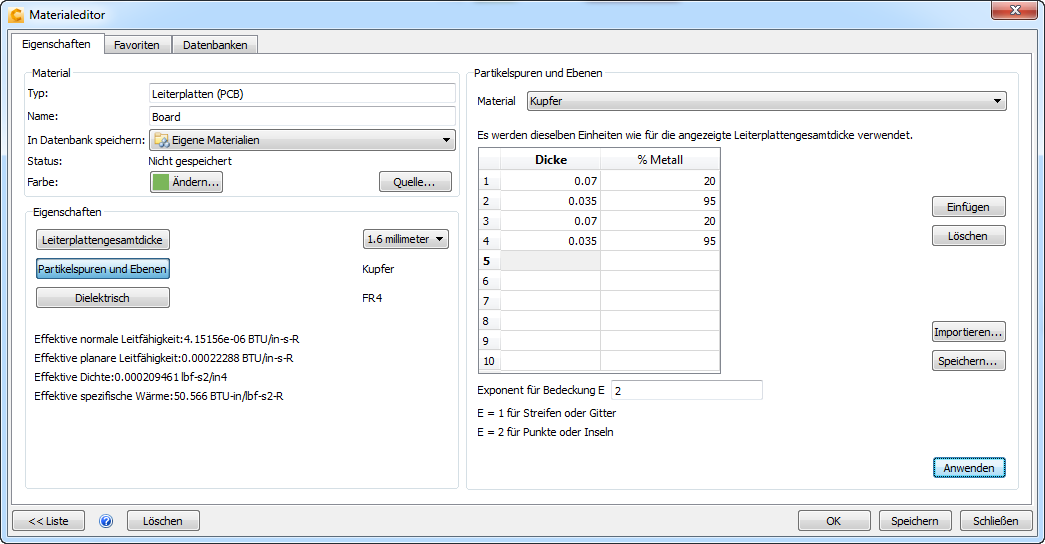Viewport: 1045px width, 544px height.
Task: Click the % Metall column header
Action: pyautogui.click(x=660, y=160)
